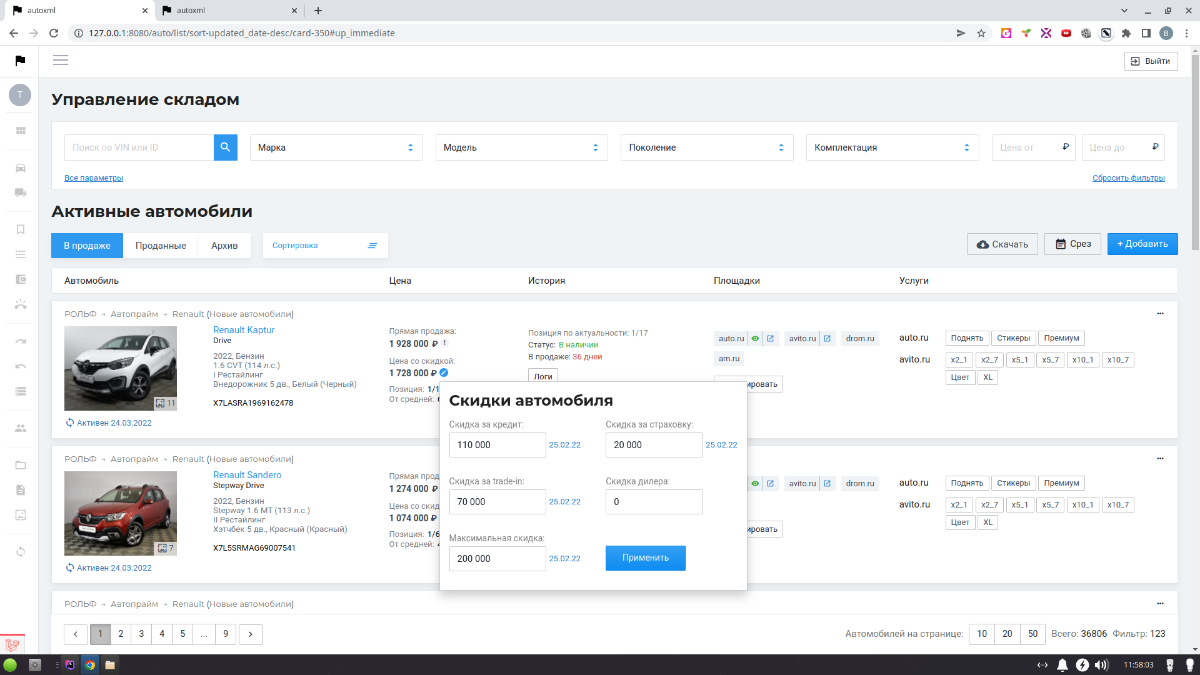Viewport: 1200px width, 675px height.
Task: Toggle x2_1 avito.ru service for Renault Kaptur
Action: 959,360
